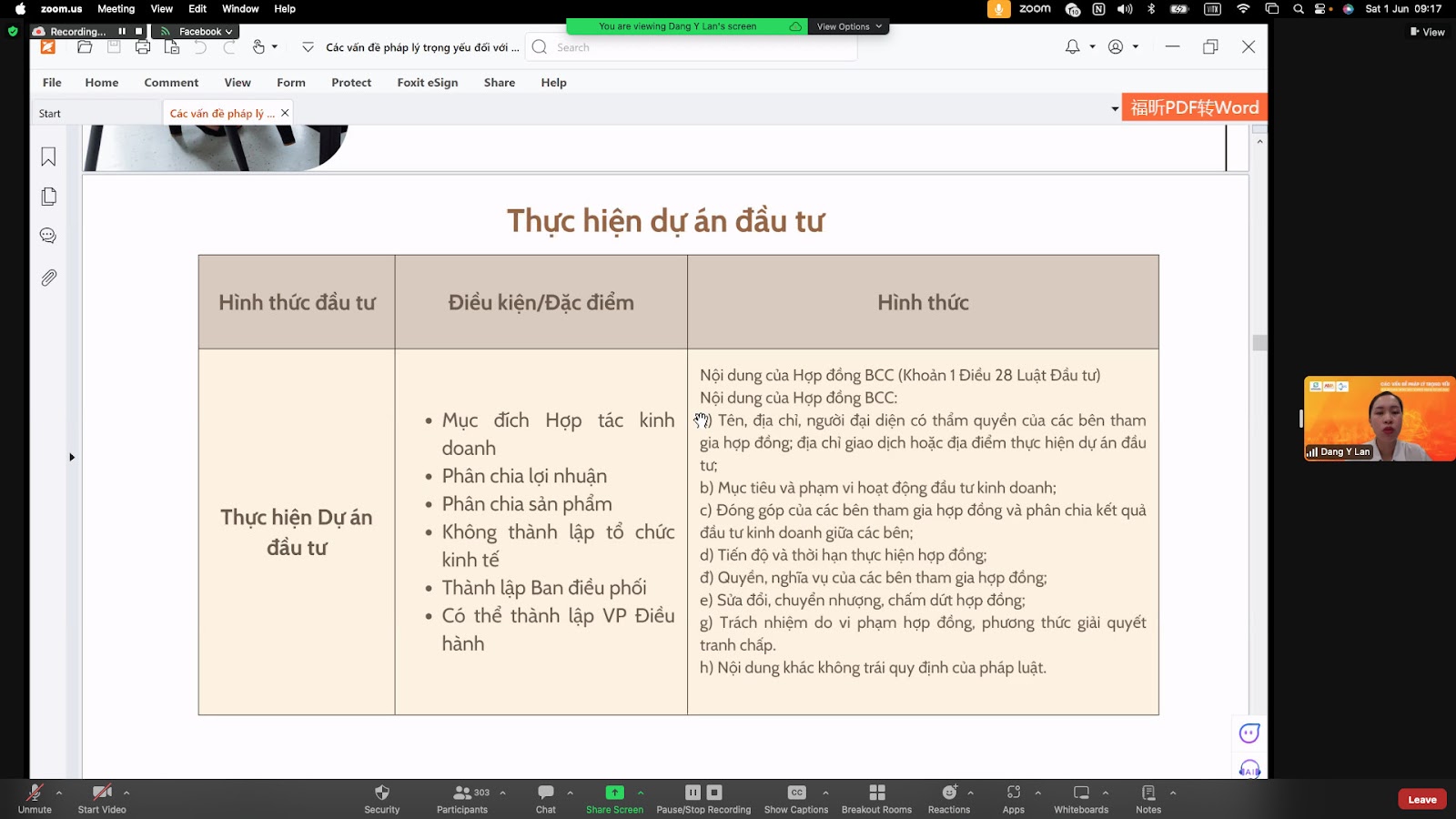Click Dang Y Lan's video thumbnail
This screenshot has height=819, width=1456.
tap(1380, 419)
